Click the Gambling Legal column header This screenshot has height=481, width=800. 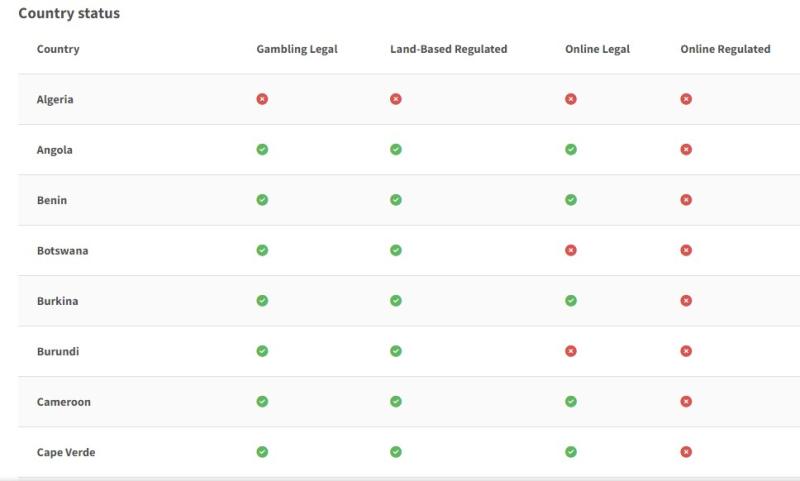297,49
